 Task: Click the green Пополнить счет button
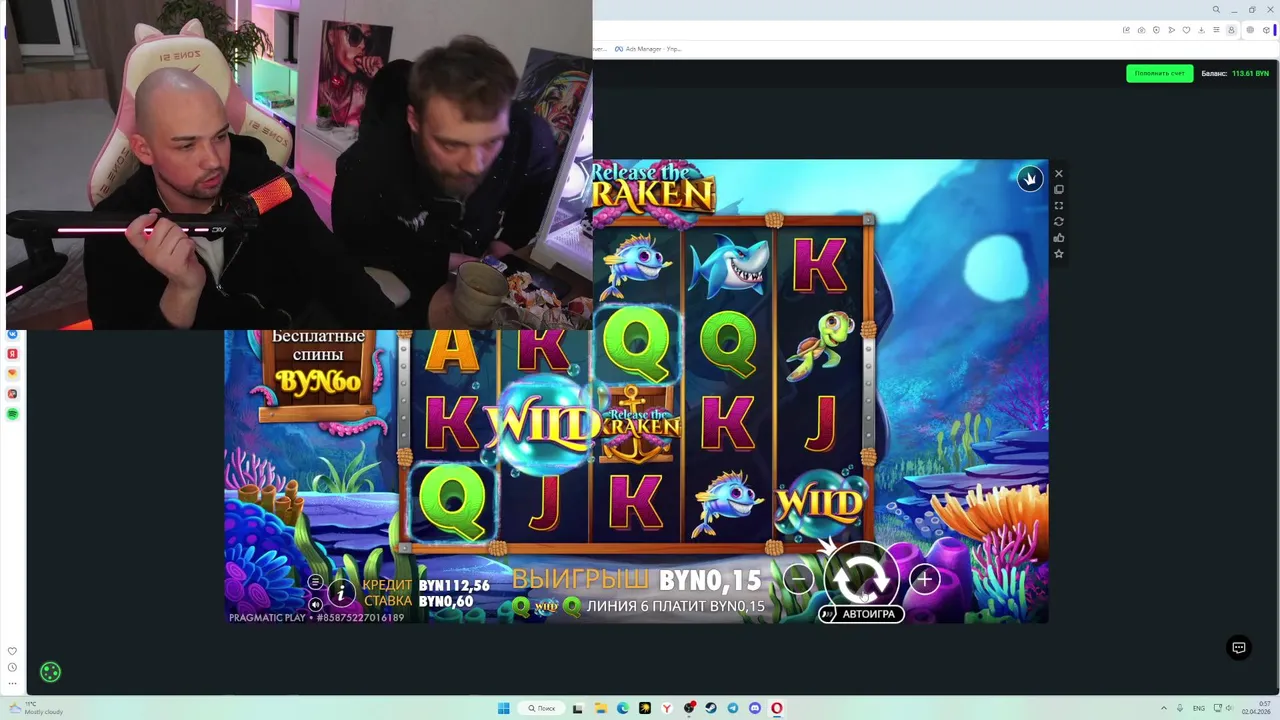[x=1160, y=73]
